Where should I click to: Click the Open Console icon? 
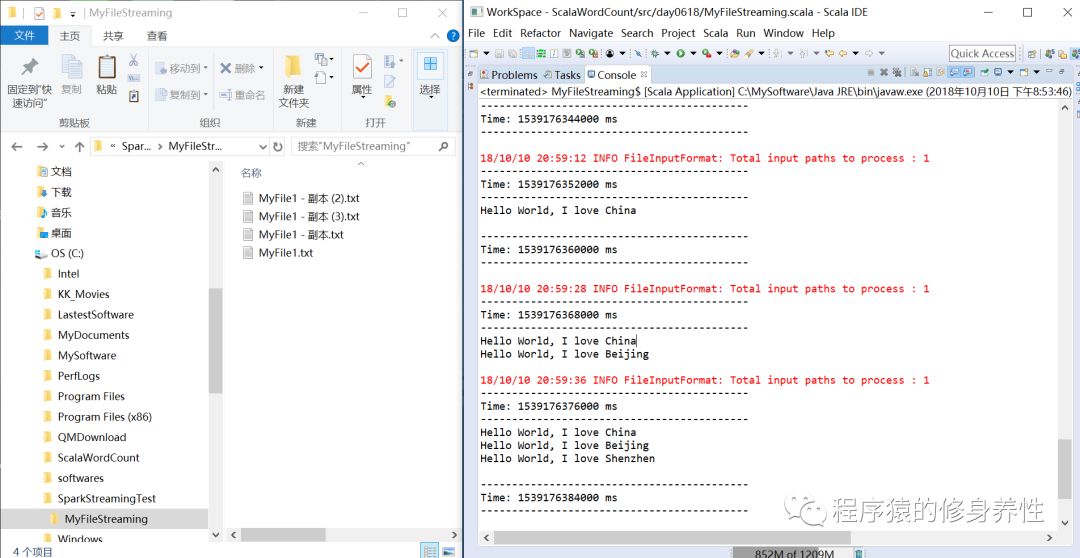point(1024,72)
